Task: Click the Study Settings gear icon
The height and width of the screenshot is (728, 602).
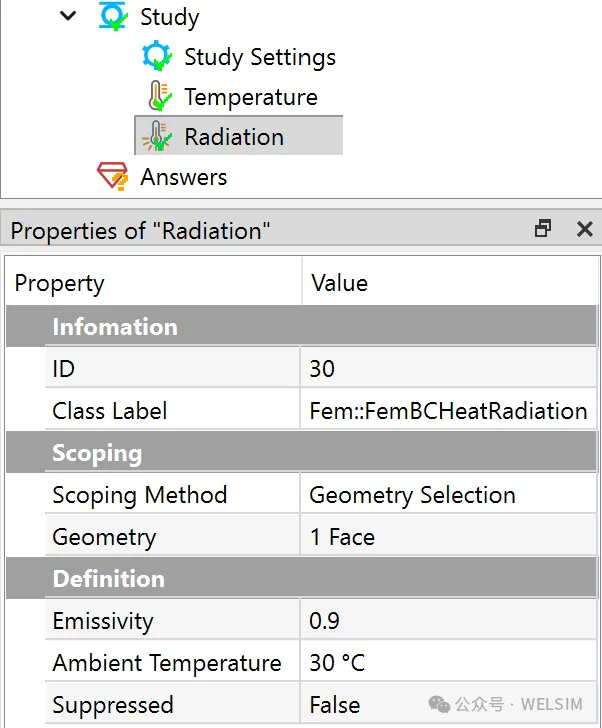Action: click(157, 57)
